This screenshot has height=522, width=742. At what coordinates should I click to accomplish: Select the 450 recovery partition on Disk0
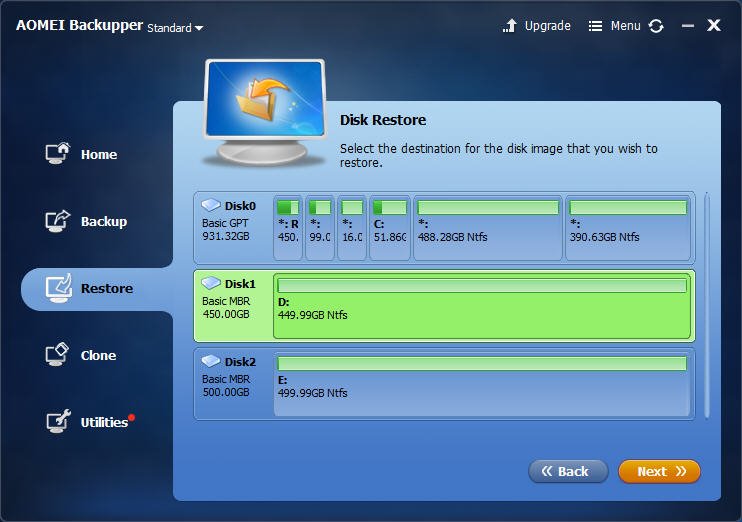tap(288, 228)
